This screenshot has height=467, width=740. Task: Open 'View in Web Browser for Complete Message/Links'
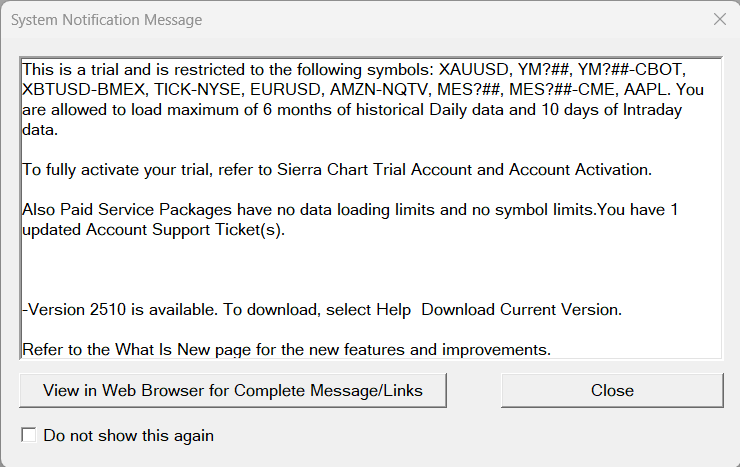(x=232, y=390)
